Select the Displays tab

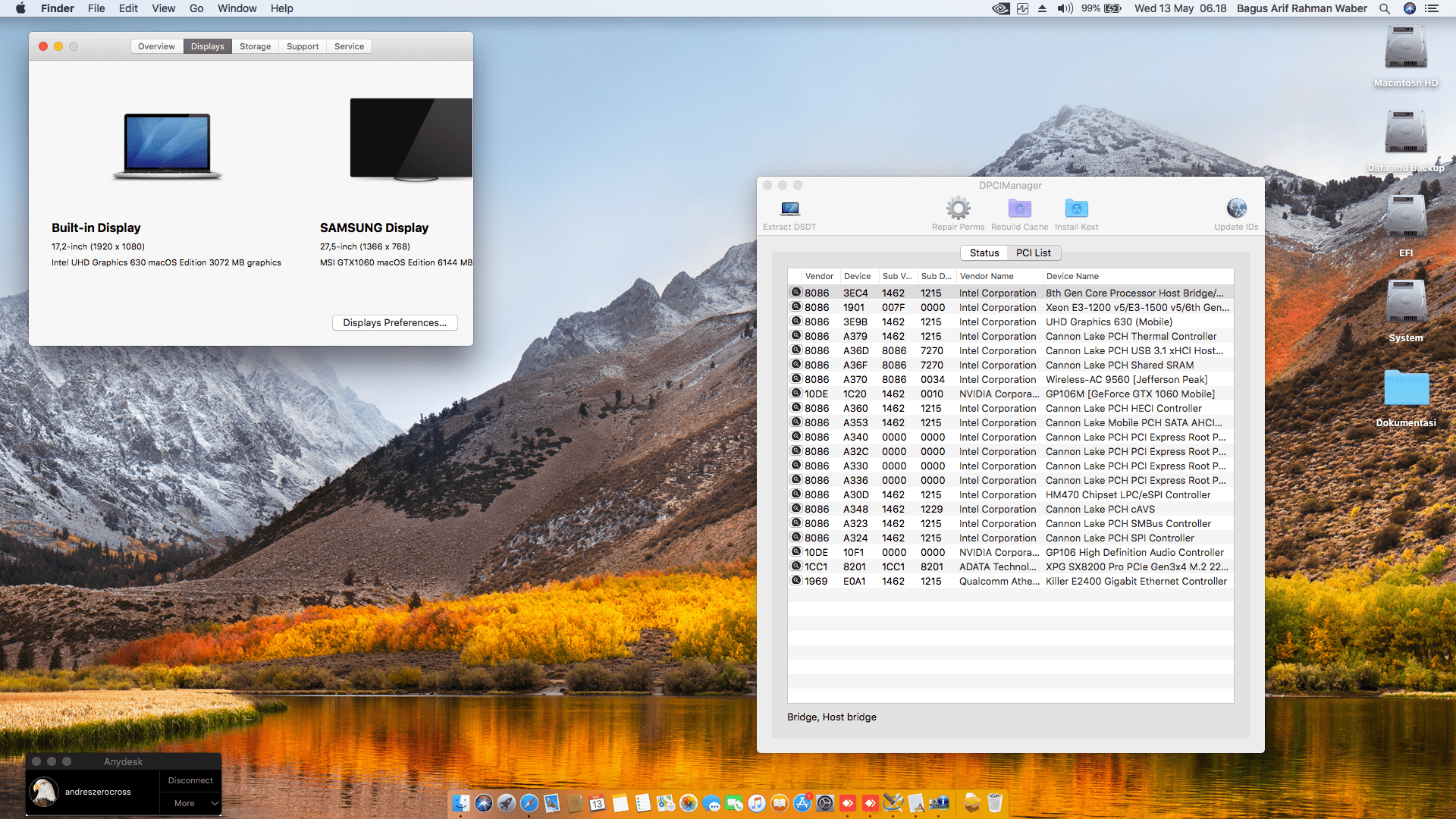click(207, 46)
